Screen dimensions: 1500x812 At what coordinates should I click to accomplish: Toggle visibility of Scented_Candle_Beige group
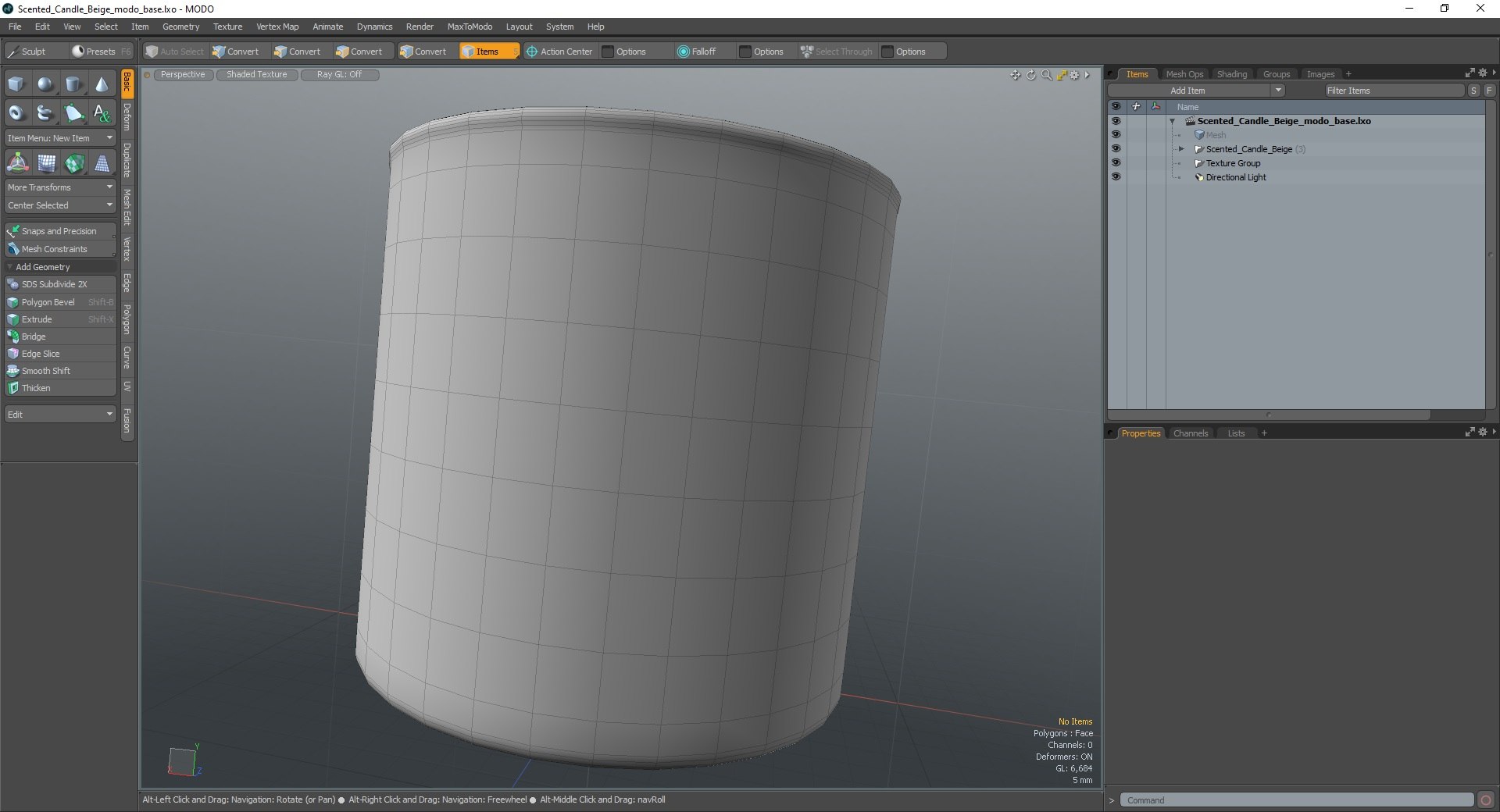coord(1116,149)
